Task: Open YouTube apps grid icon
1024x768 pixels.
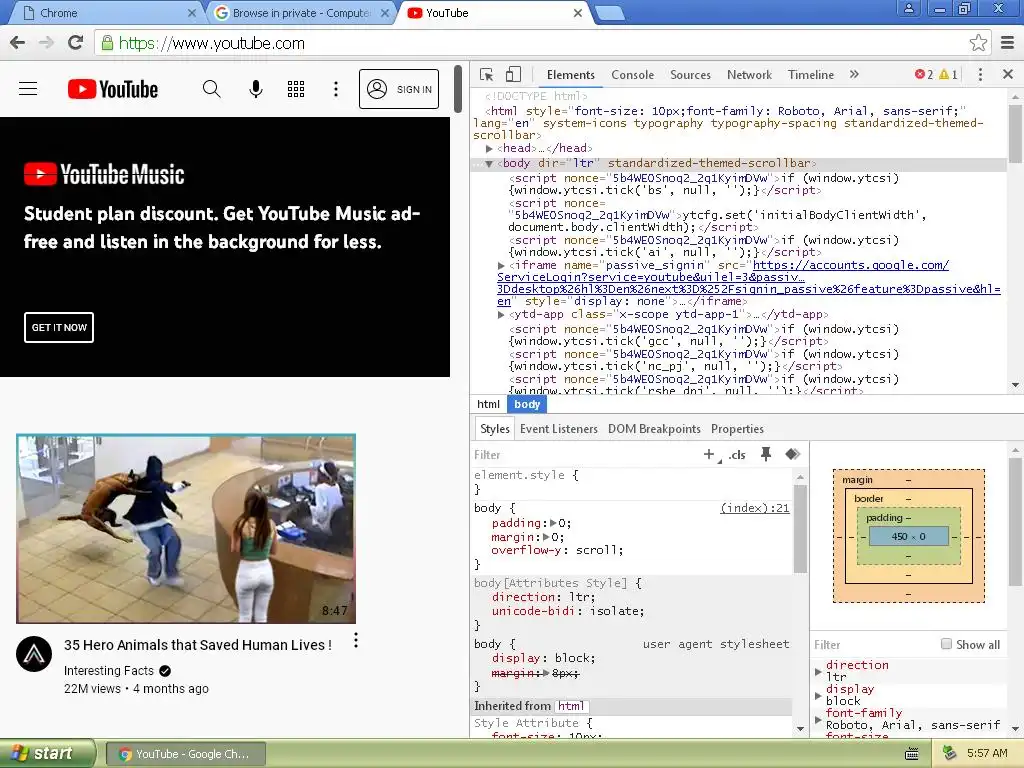Action: (296, 89)
